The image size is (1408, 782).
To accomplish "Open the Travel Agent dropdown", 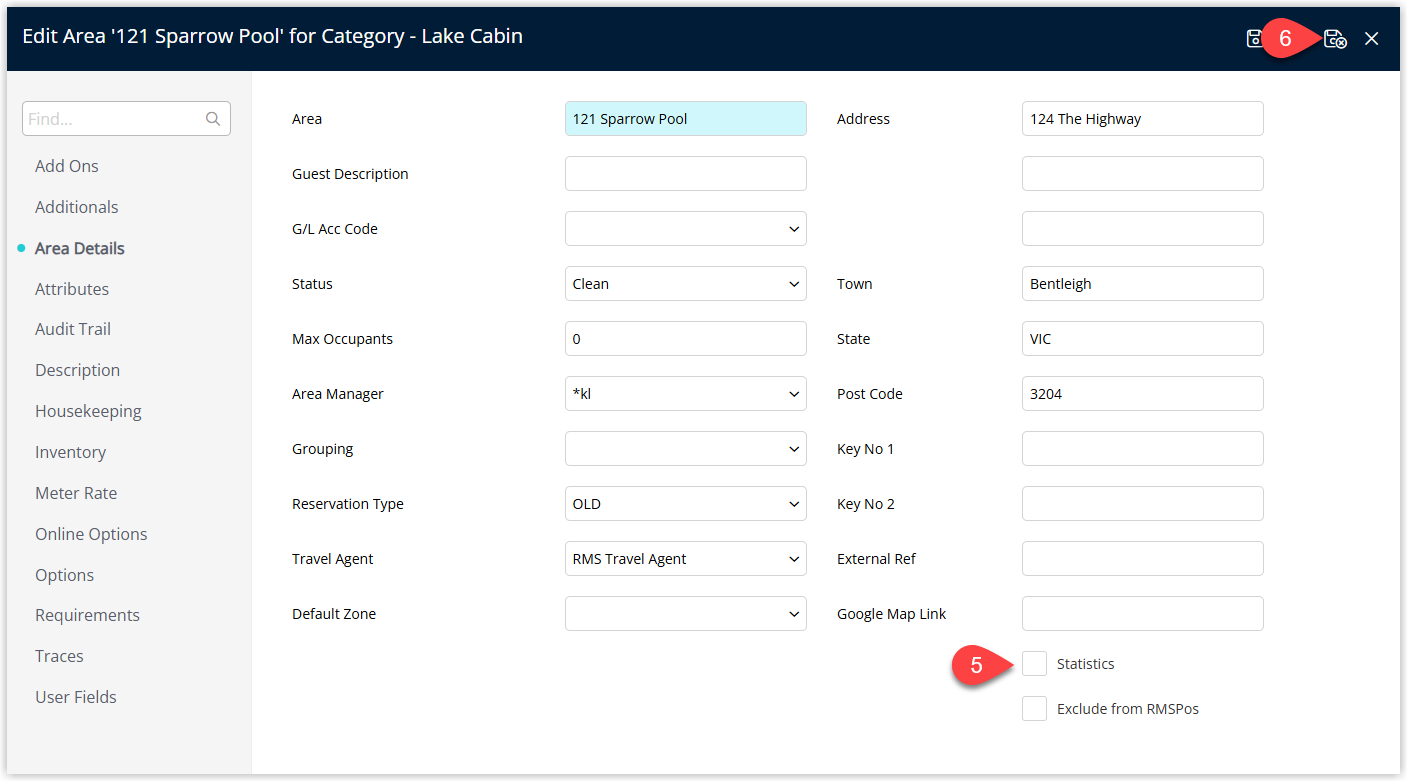I will 686,559.
